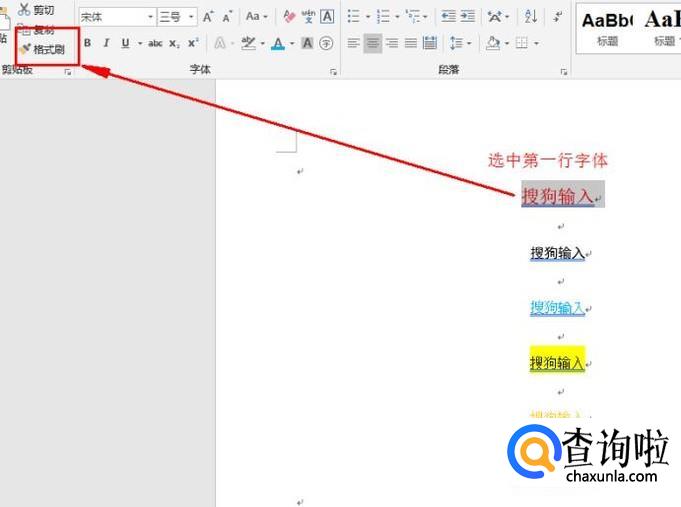Image resolution: width=681 pixels, height=507 pixels.
Task: Justify paragraph text
Action: (x=410, y=43)
